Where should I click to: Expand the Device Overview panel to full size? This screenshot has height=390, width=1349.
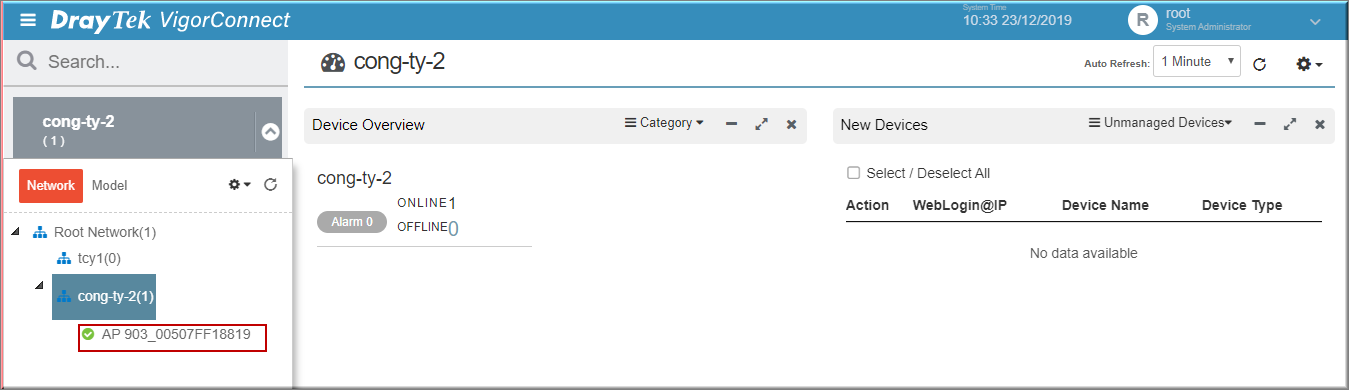[x=762, y=124]
